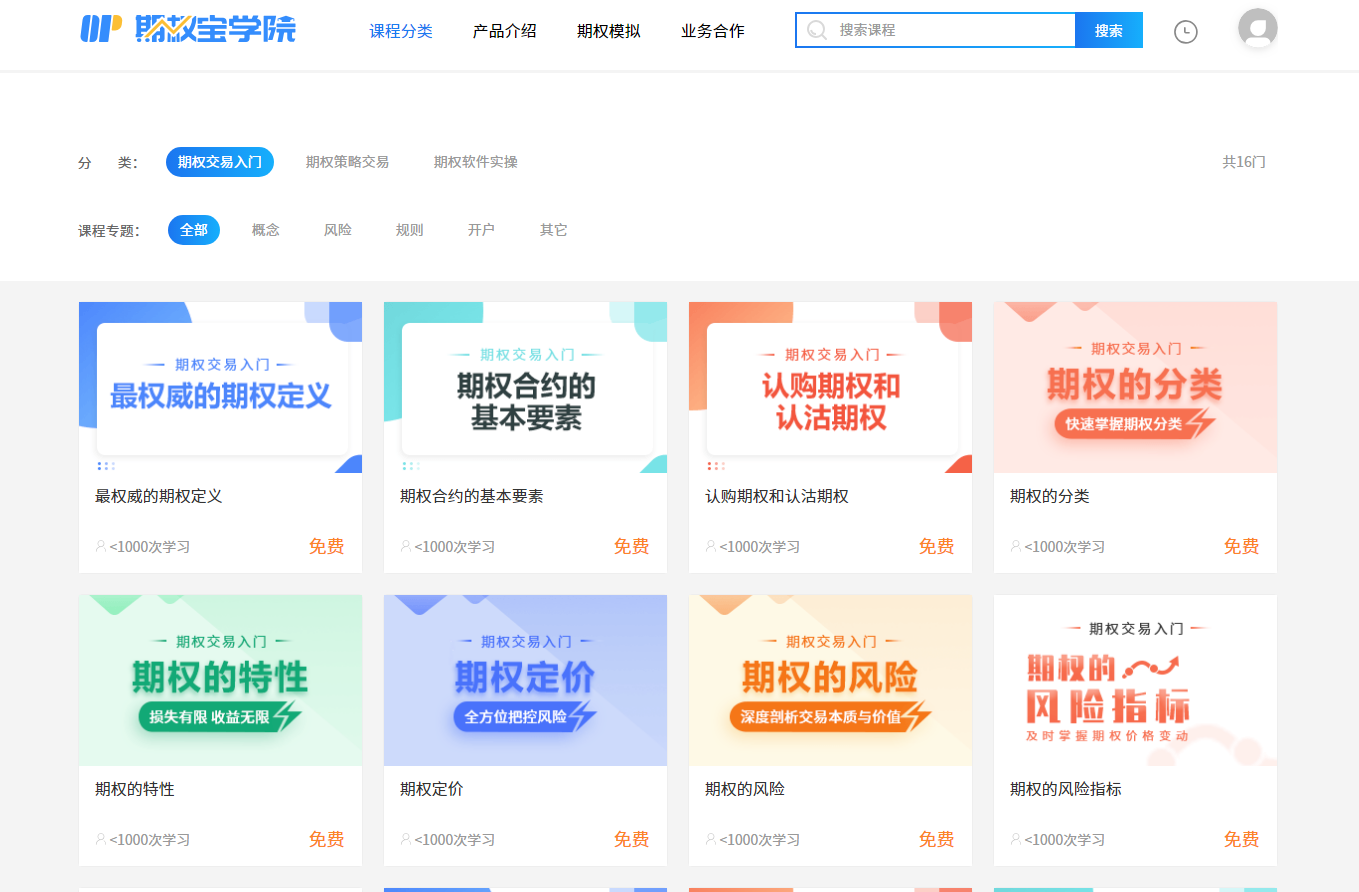Click the user avatar icon
This screenshot has width=1359, height=892.
(1257, 29)
